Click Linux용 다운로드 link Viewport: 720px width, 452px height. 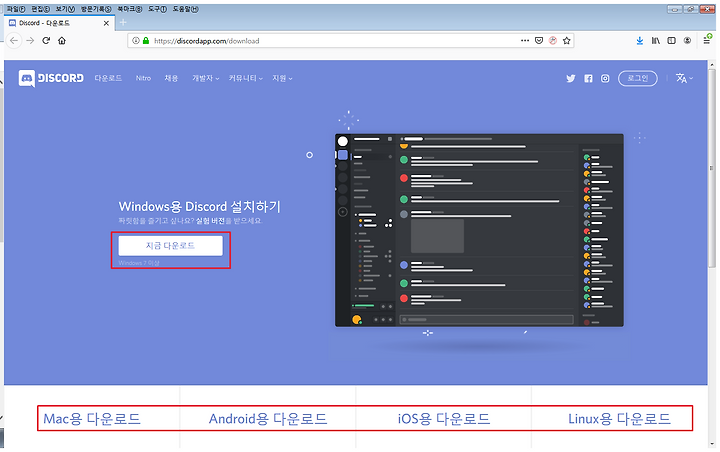(619, 418)
